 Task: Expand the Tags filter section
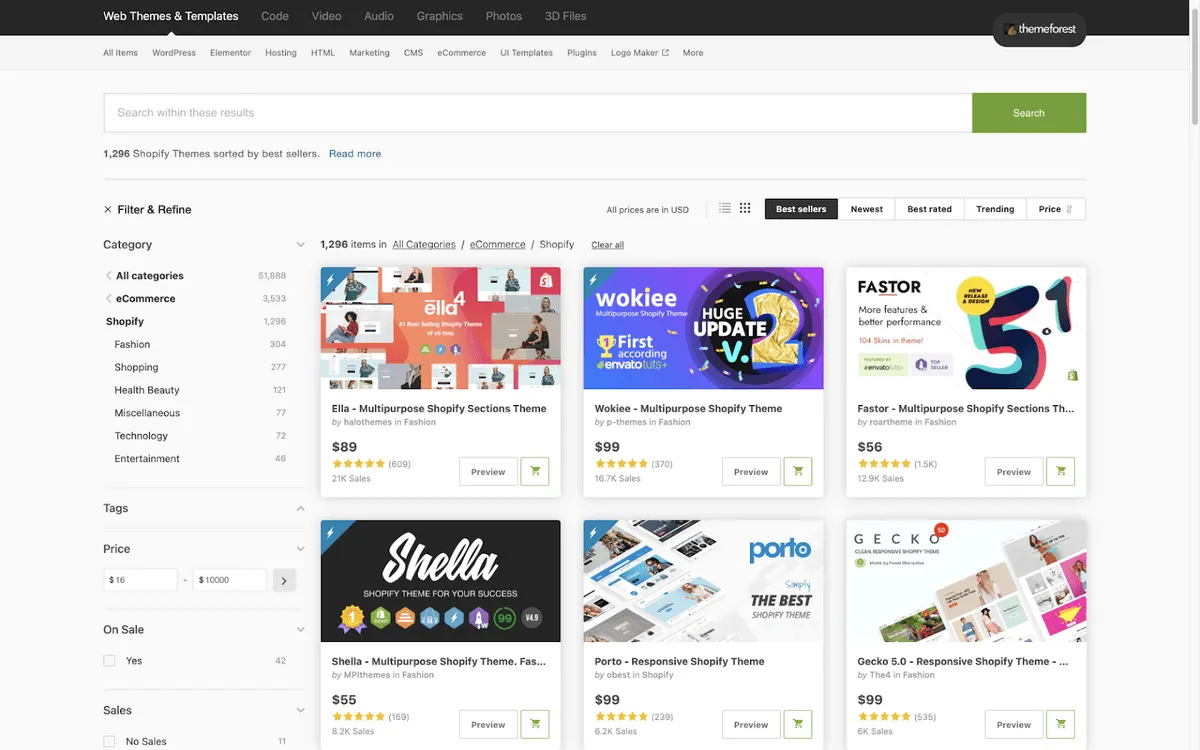[x=300, y=509]
